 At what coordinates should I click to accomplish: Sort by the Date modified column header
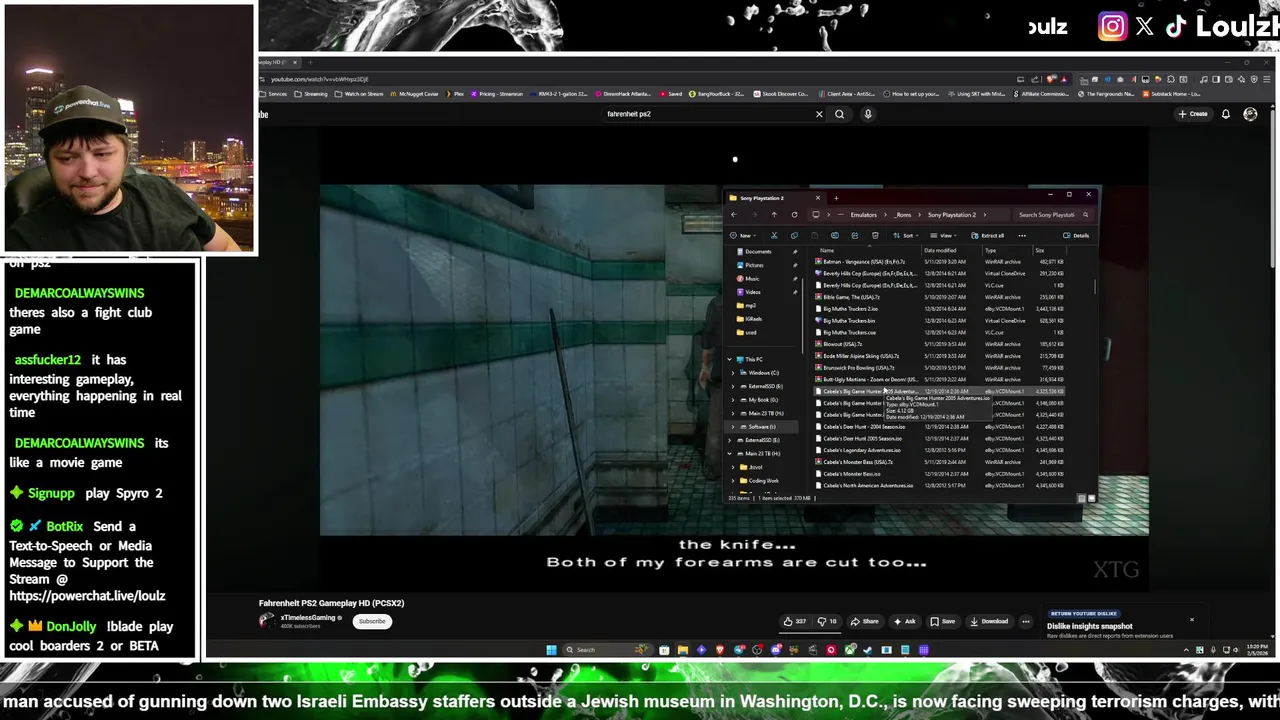[x=940, y=250]
